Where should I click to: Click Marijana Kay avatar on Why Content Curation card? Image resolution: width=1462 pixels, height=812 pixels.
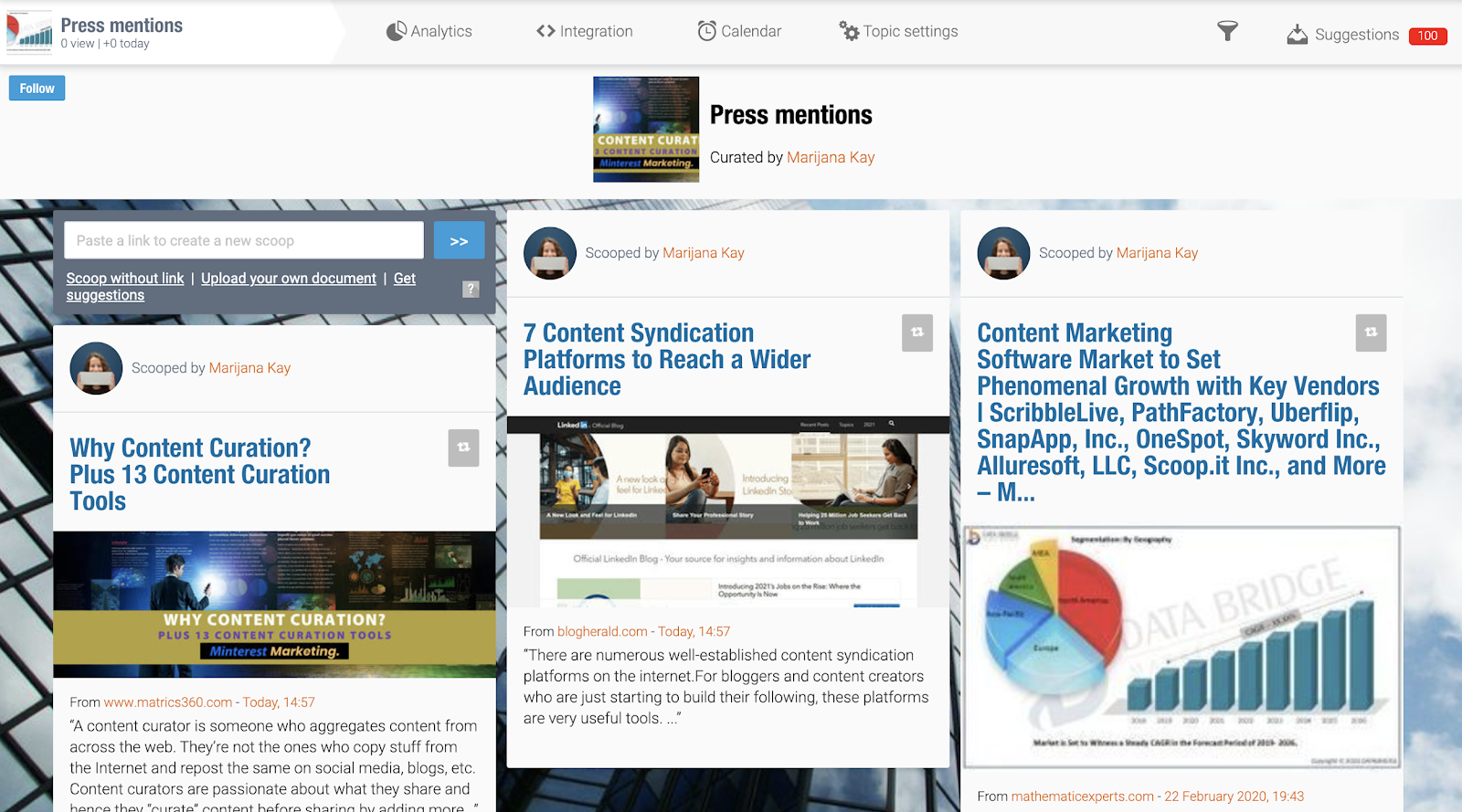tap(96, 368)
